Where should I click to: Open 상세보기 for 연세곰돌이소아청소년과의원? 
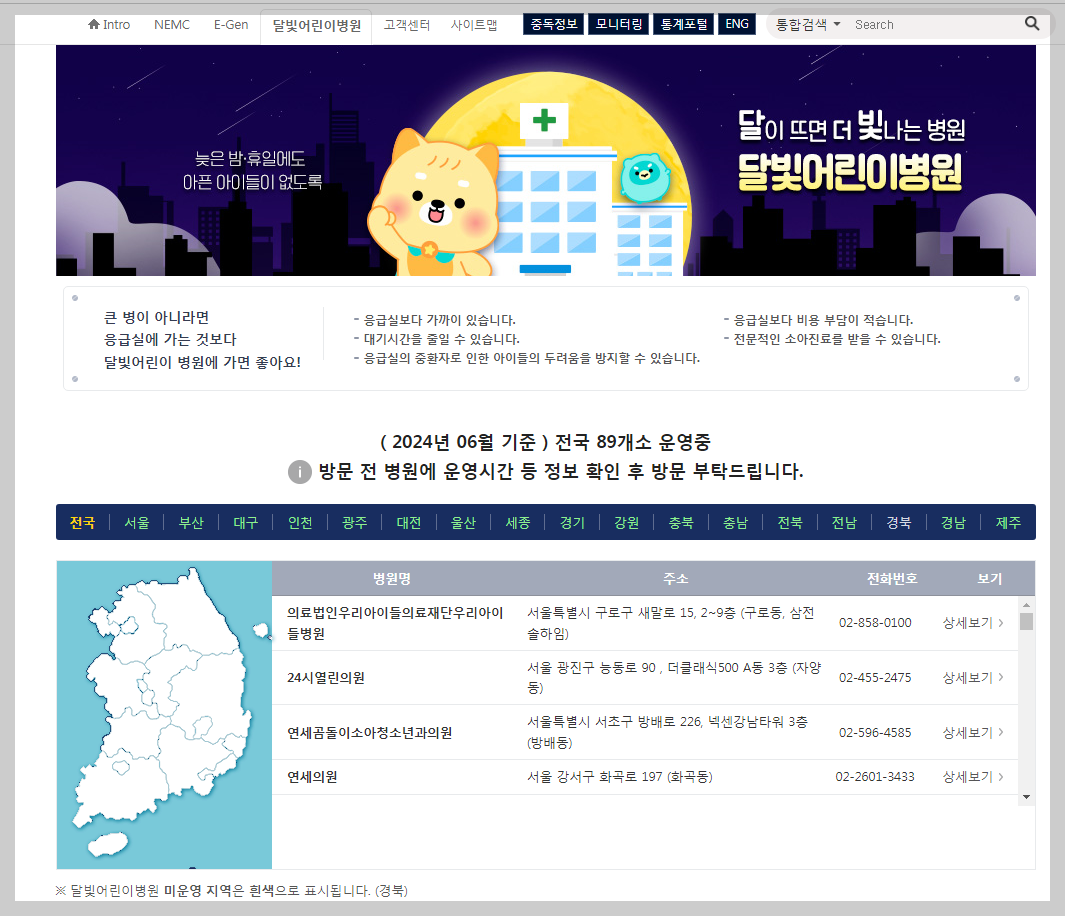[973, 733]
